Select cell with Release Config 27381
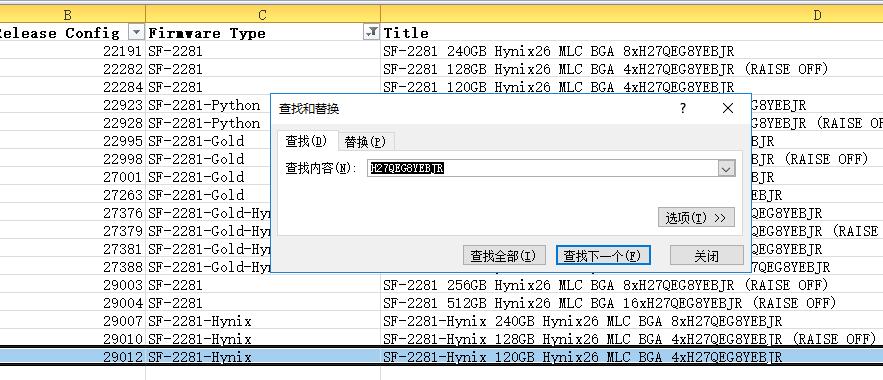This screenshot has width=883, height=380. click(73, 249)
